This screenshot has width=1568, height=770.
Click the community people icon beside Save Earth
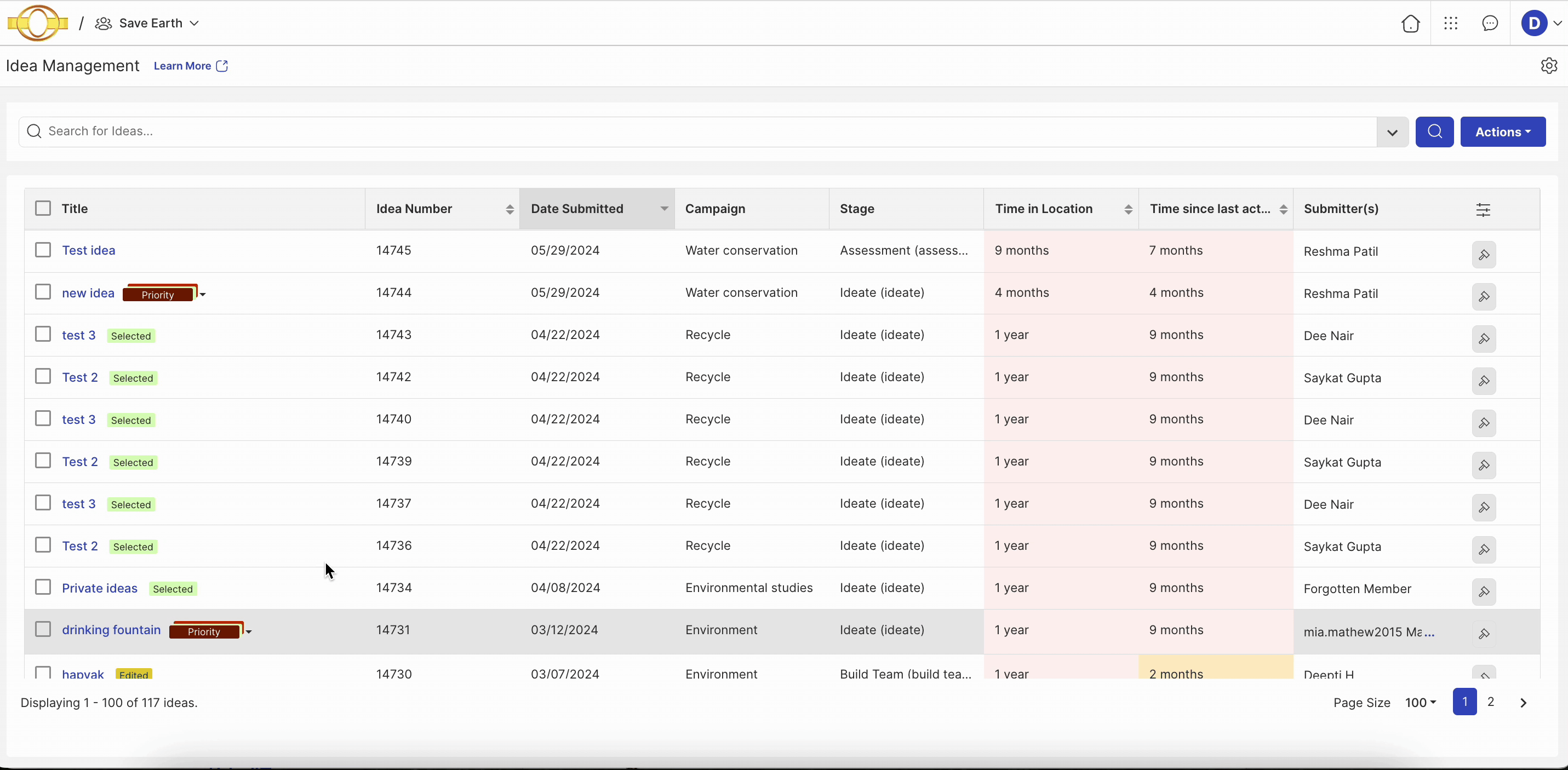(104, 23)
